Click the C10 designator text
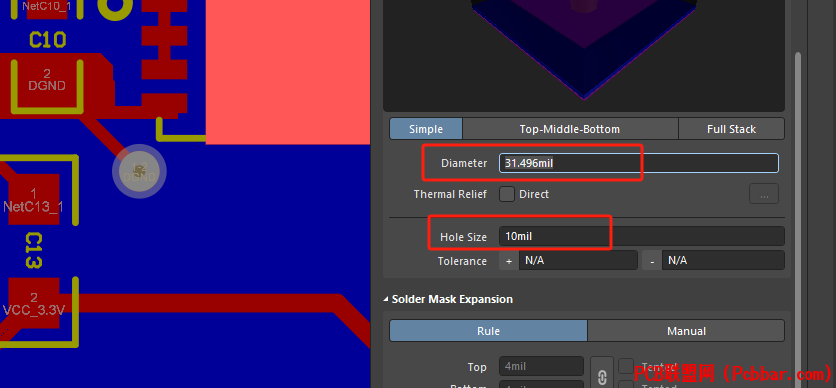 coord(47,40)
